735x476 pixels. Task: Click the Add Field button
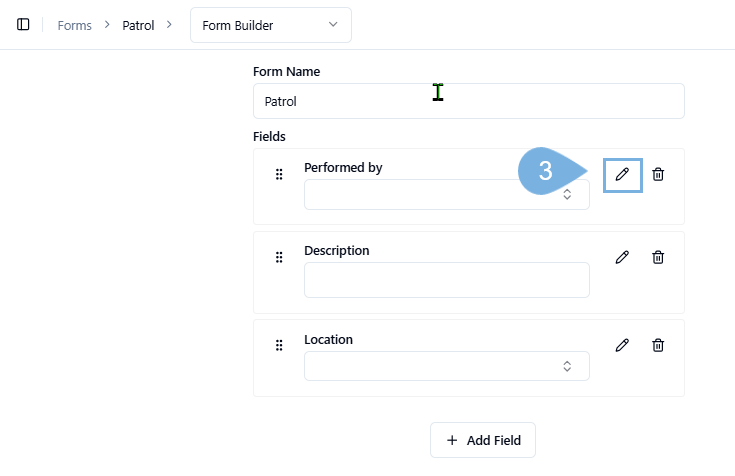pos(482,440)
